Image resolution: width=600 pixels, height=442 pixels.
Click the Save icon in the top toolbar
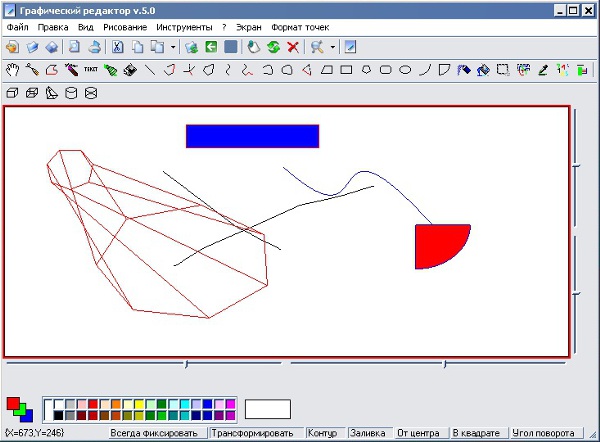pos(52,47)
